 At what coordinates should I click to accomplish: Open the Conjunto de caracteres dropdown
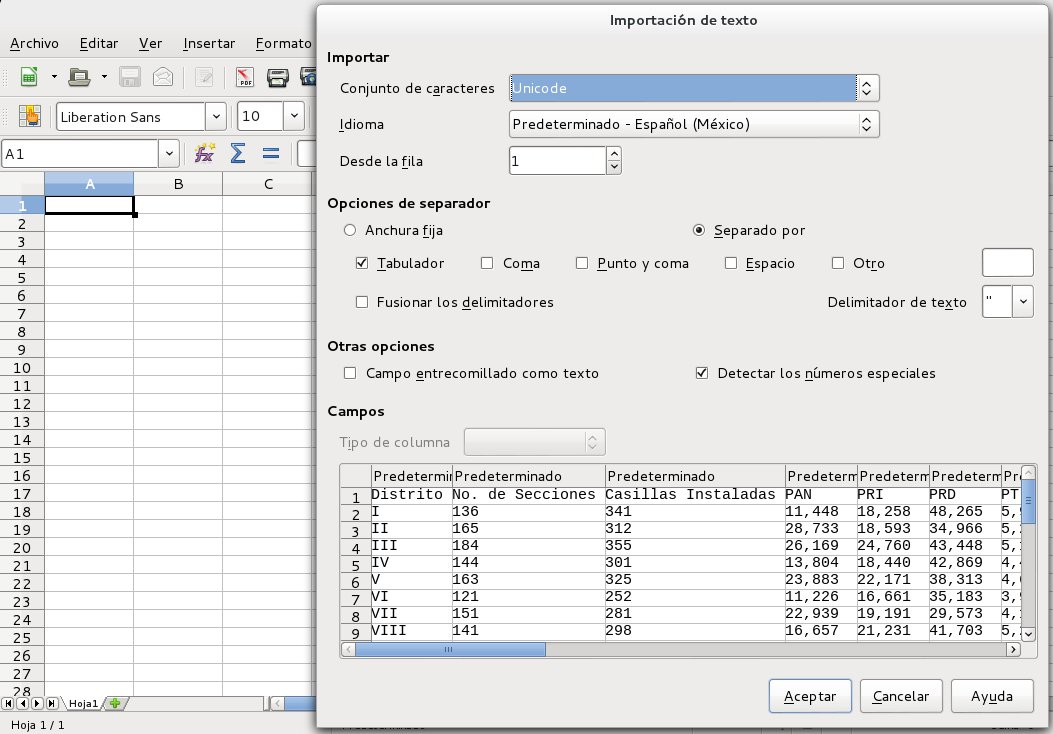(x=694, y=88)
